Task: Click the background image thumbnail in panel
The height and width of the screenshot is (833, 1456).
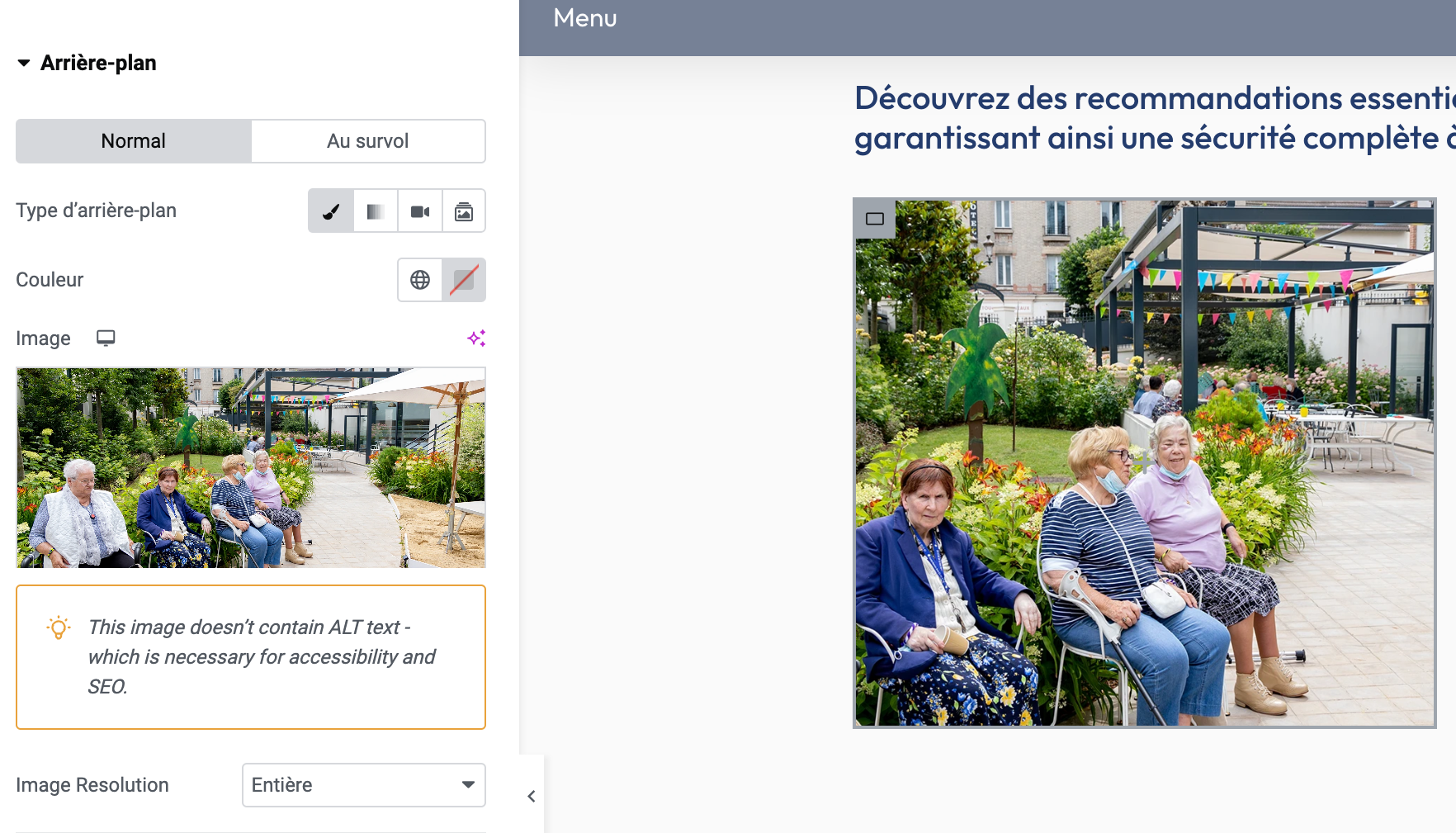Action: [x=251, y=467]
